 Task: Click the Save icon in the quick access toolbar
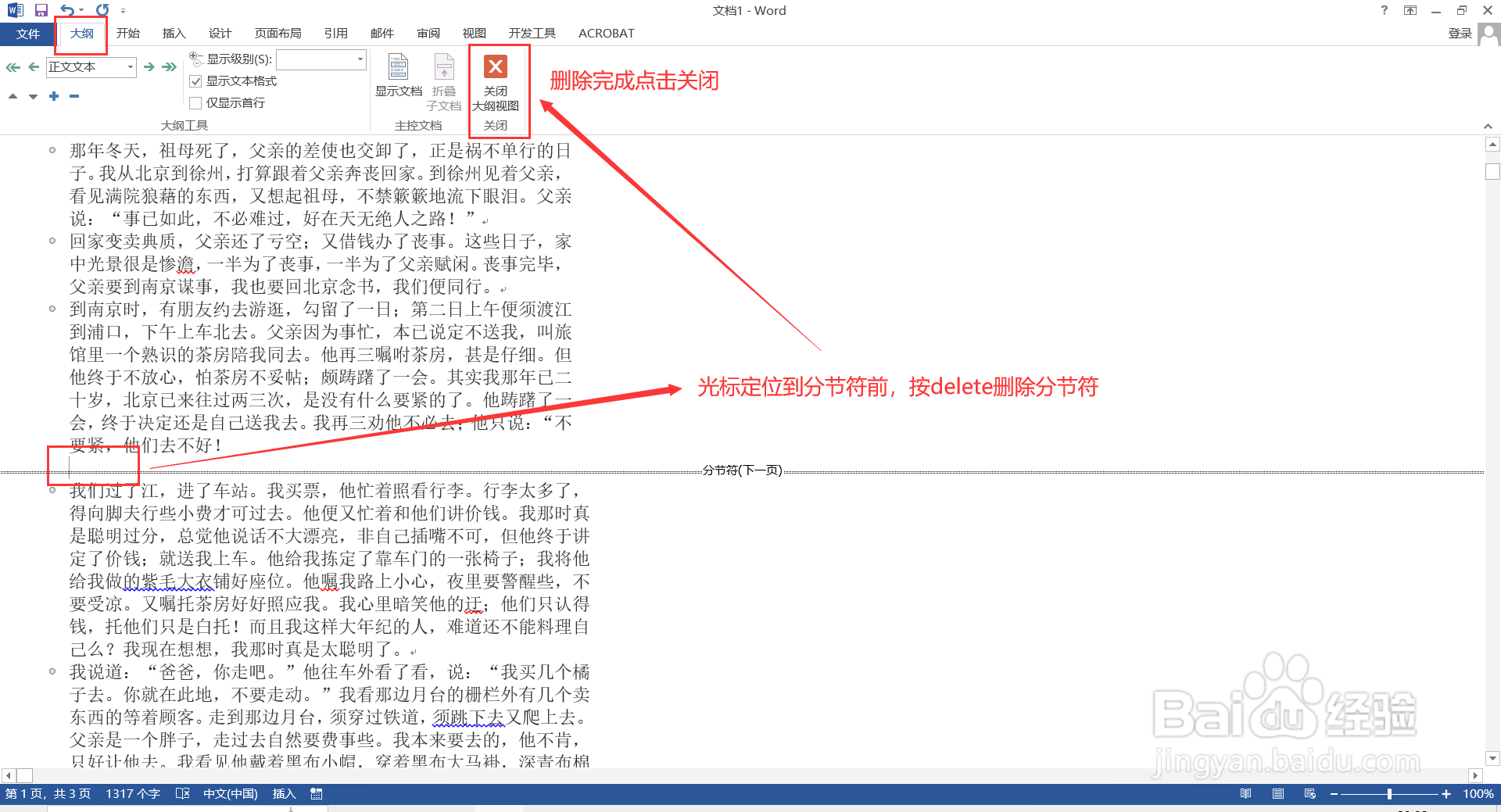41,10
